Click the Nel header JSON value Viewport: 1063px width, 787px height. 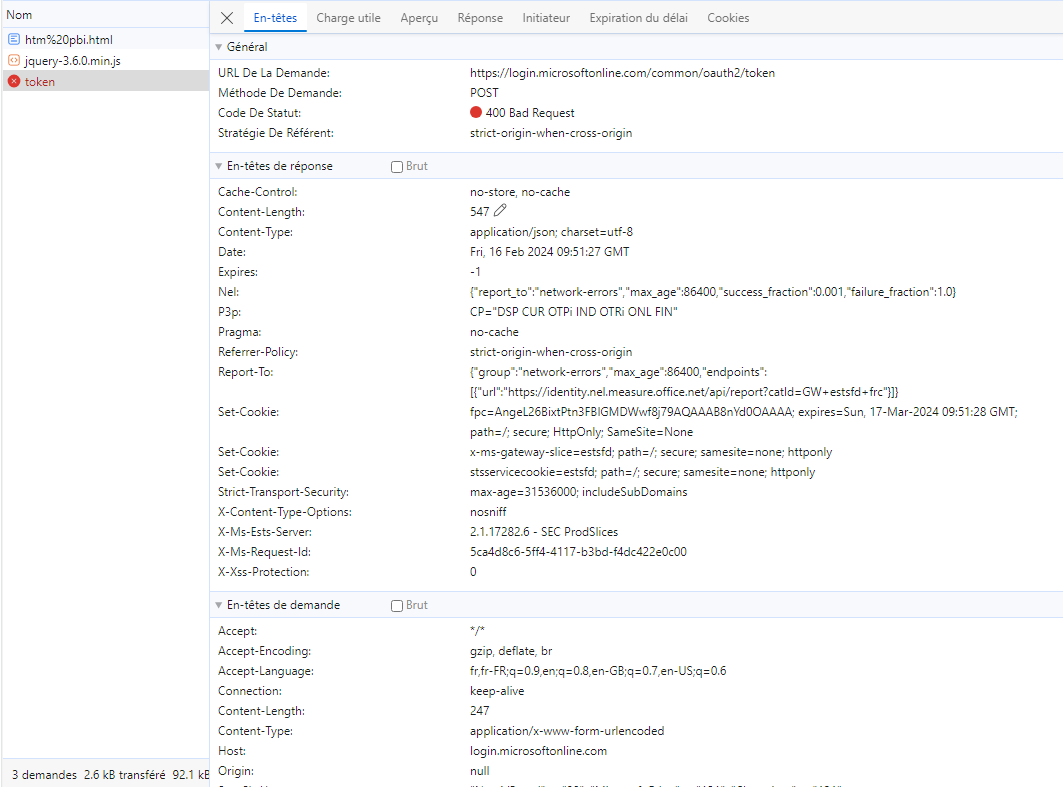point(713,292)
